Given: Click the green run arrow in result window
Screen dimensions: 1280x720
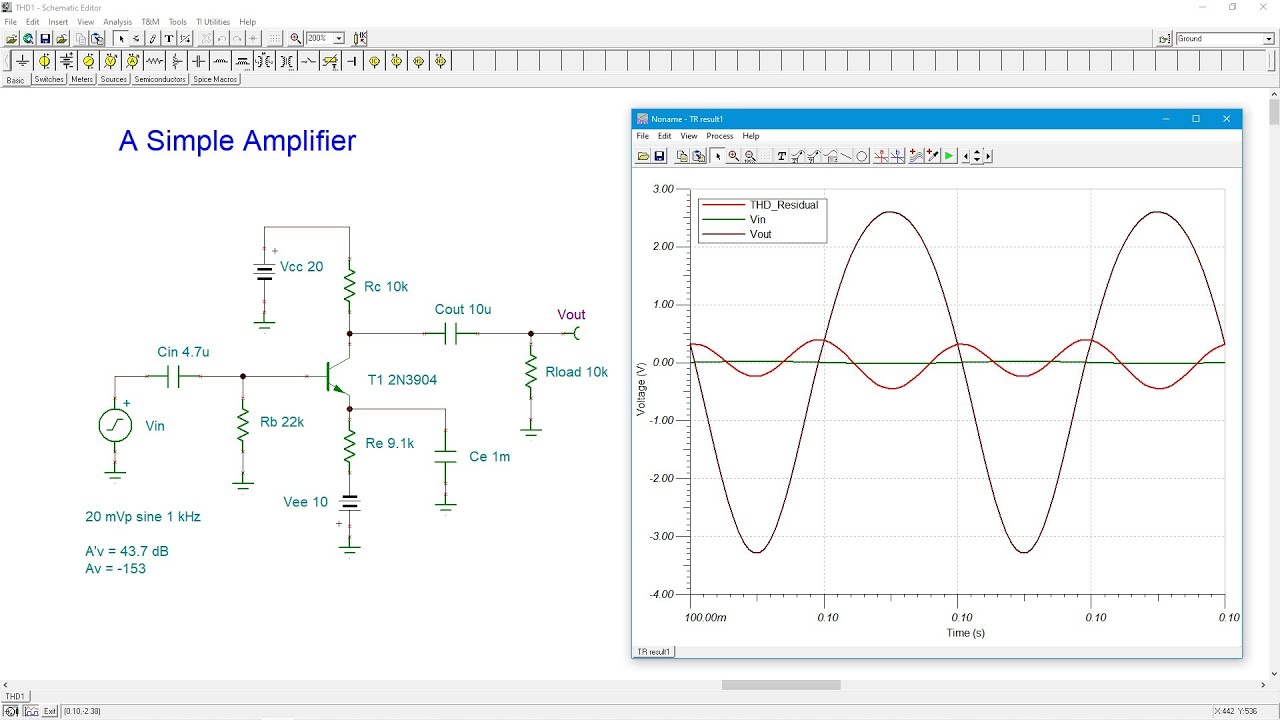Looking at the screenshot, I should pos(948,156).
